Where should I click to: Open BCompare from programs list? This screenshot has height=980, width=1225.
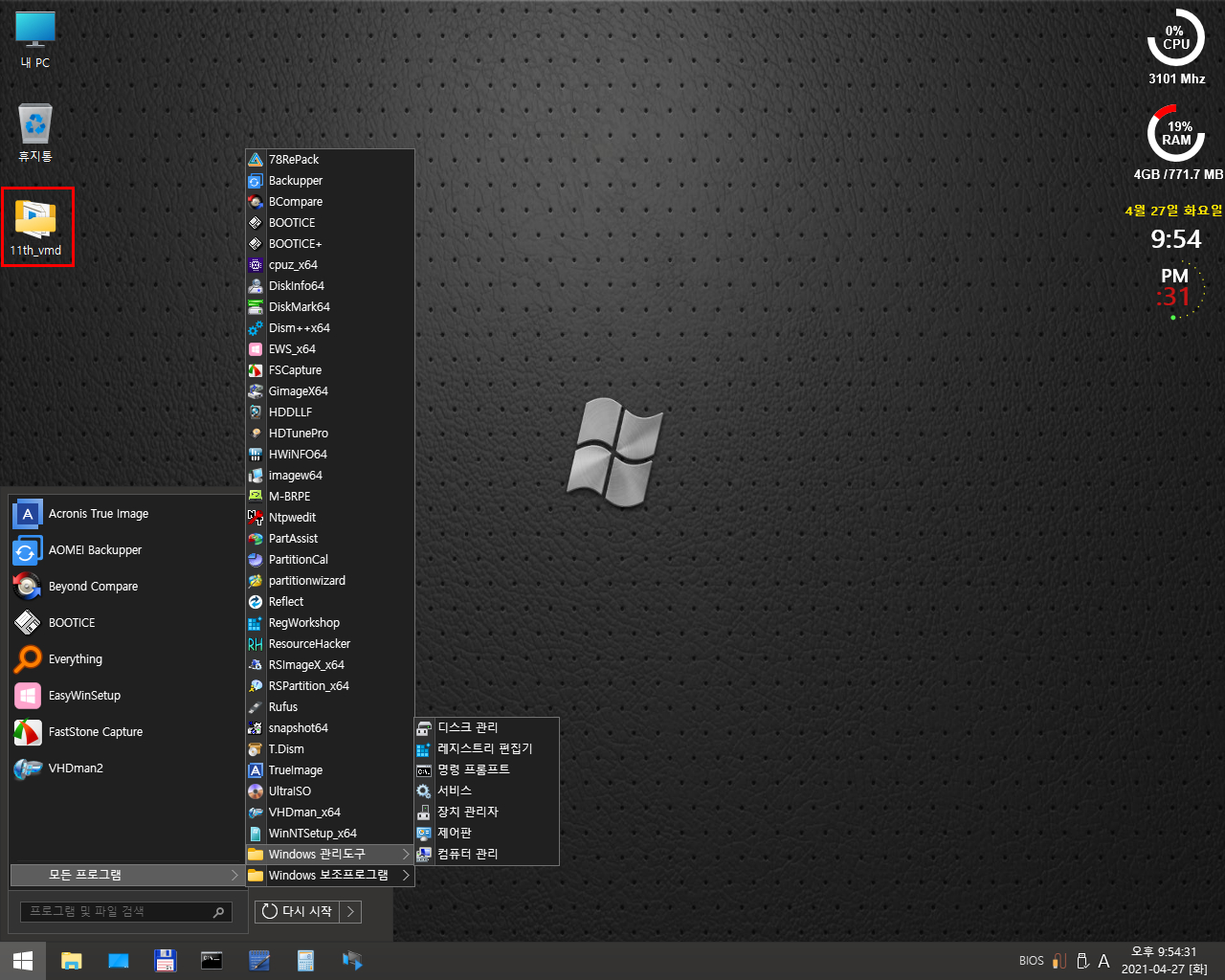click(330, 202)
